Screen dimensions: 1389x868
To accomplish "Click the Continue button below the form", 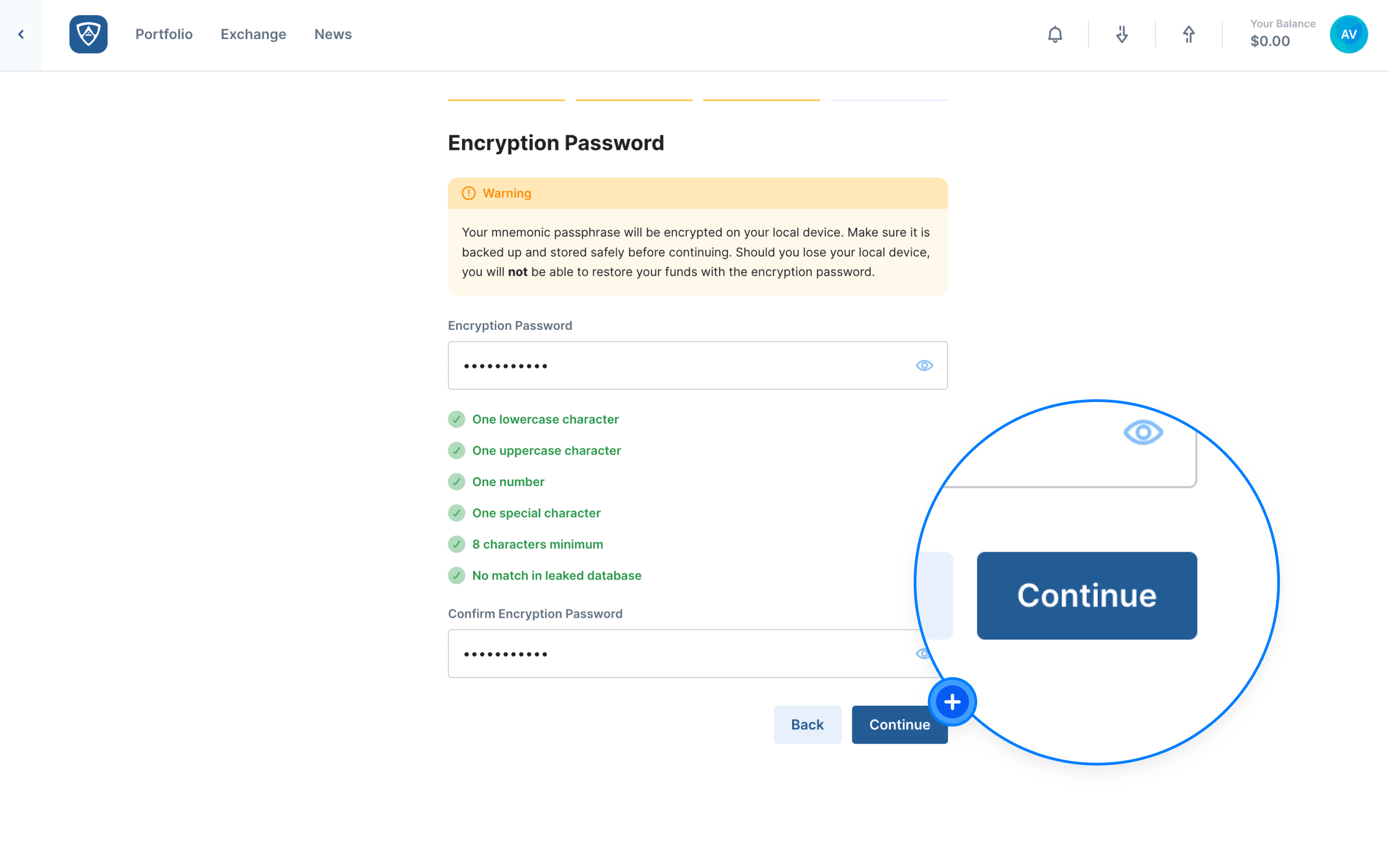I will (900, 724).
